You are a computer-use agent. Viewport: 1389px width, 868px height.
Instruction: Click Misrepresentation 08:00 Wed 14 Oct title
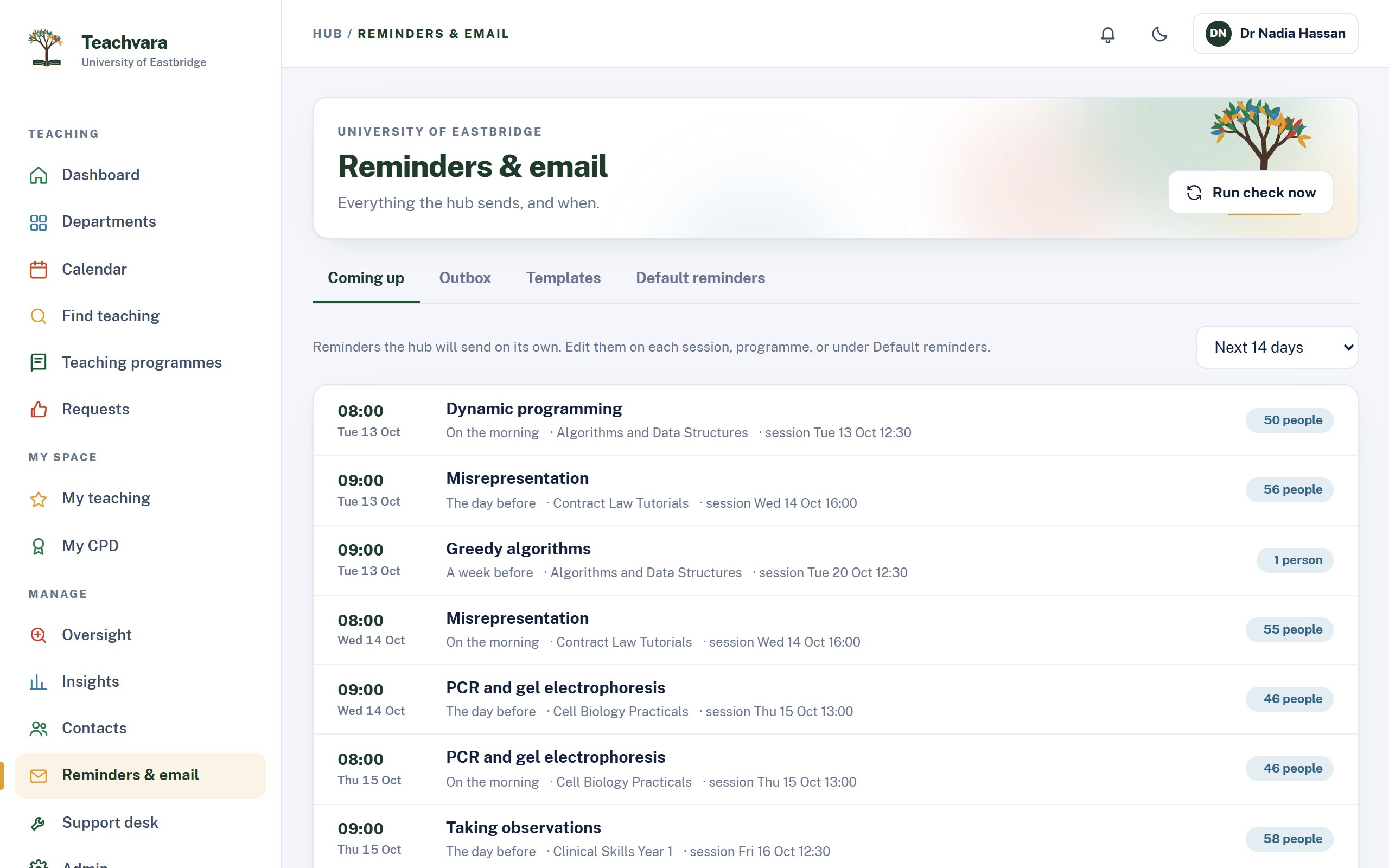517,618
